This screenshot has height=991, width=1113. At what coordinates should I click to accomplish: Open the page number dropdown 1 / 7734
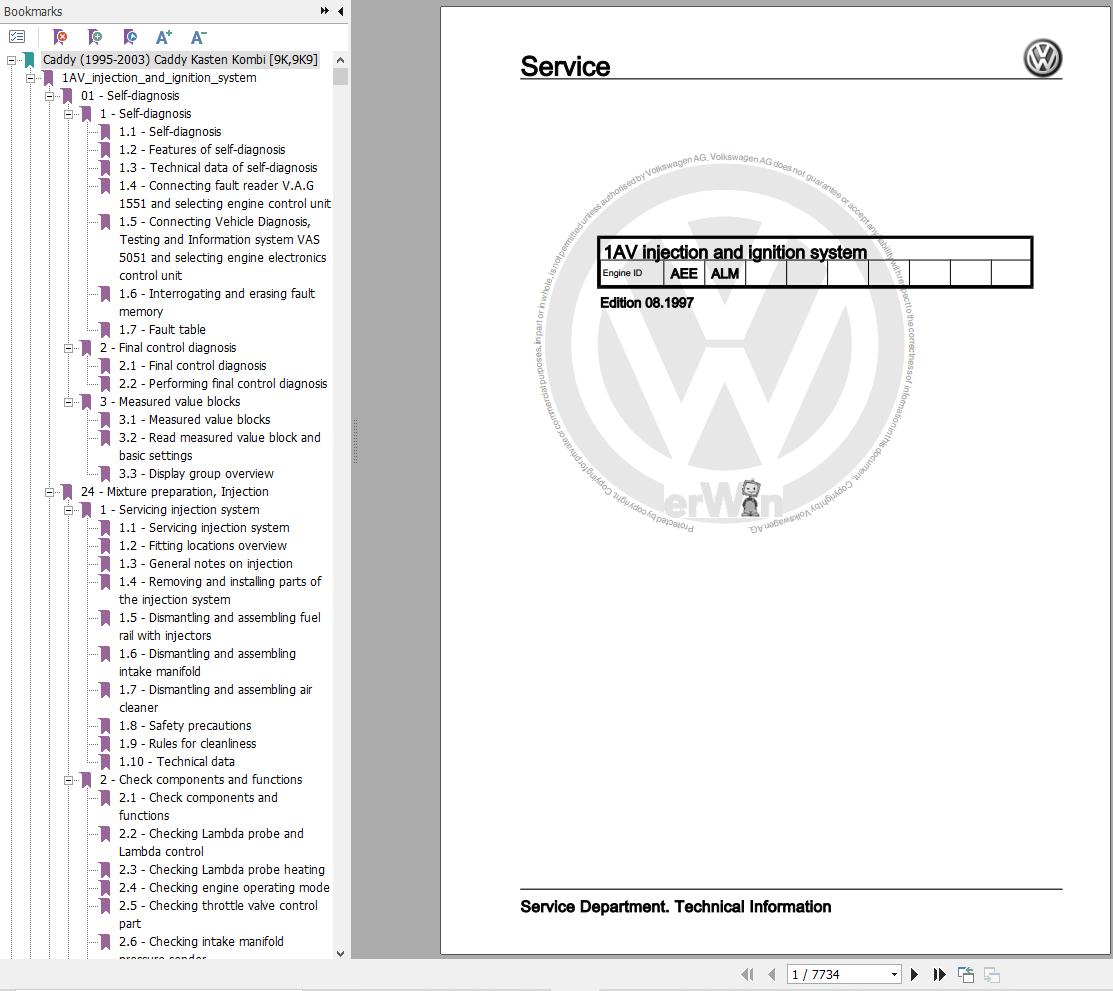894,975
